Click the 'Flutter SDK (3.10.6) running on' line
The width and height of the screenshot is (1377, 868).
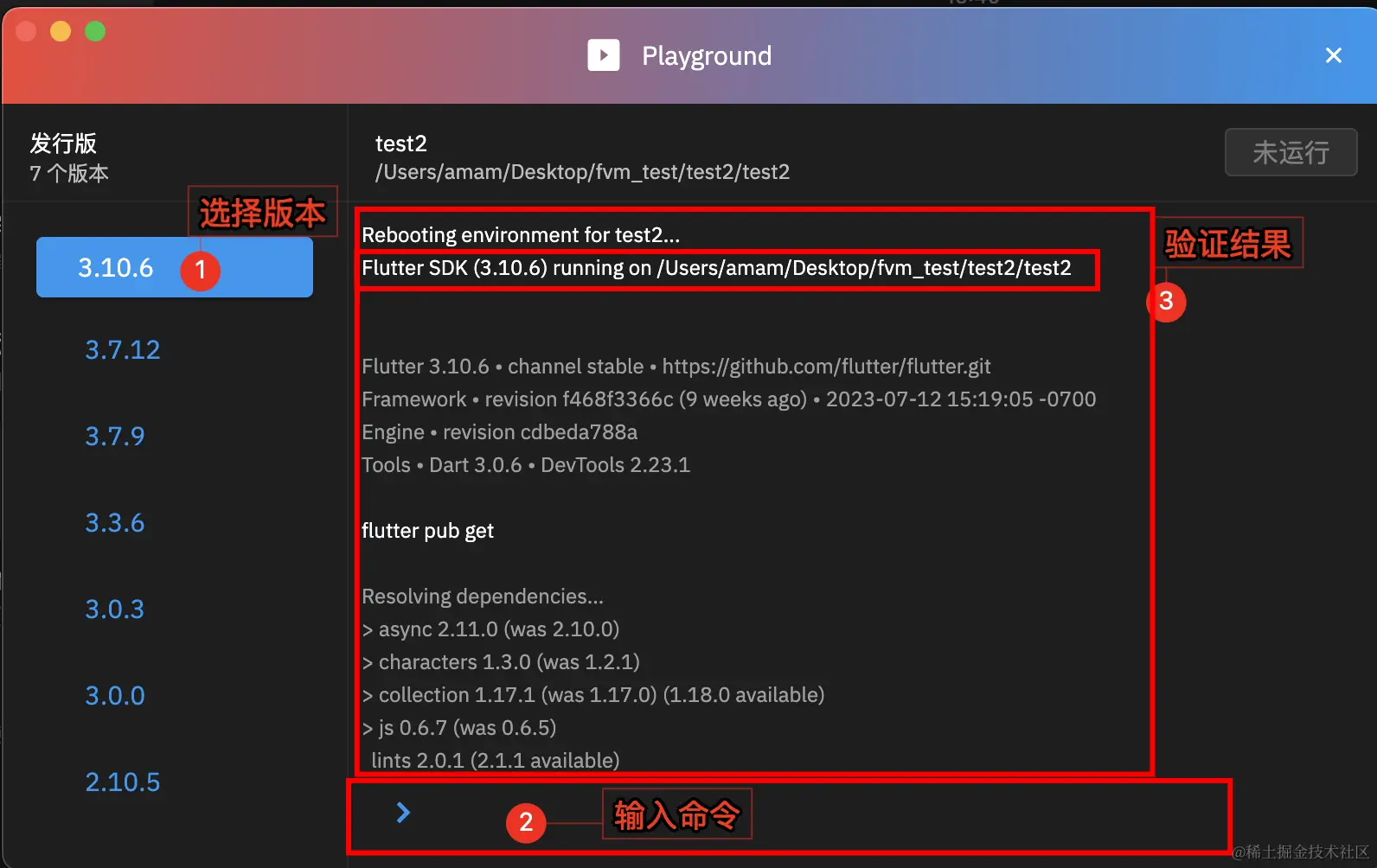pos(716,268)
